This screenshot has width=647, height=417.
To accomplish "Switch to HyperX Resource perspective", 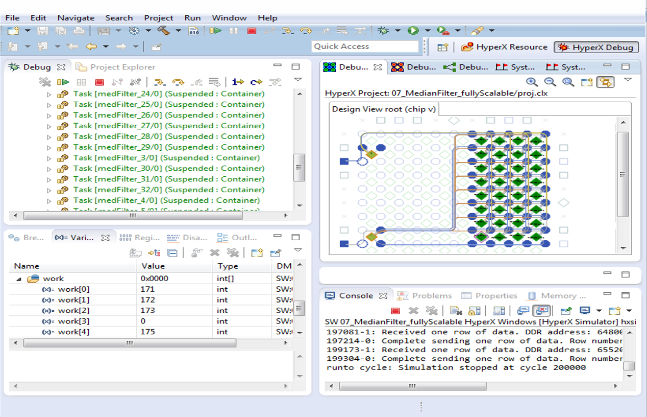I will click(504, 47).
